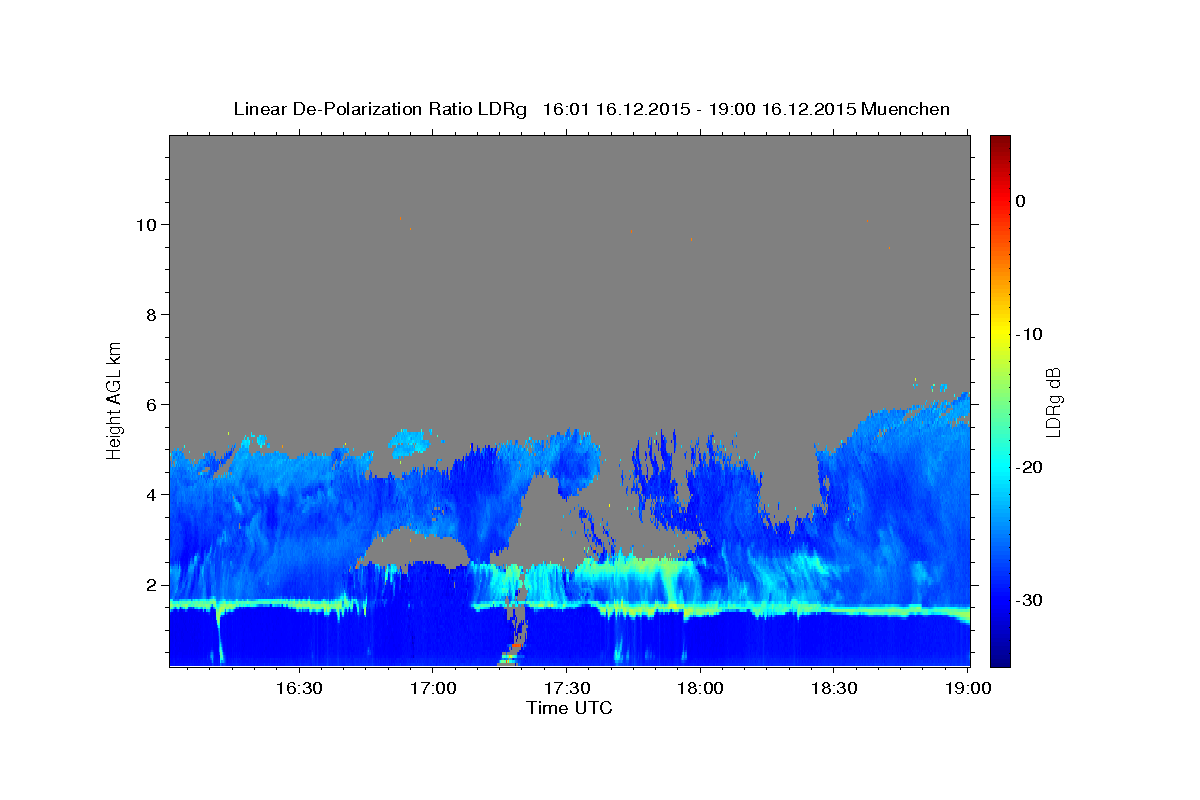The height and width of the screenshot is (800, 1200).
Task: Click the 16:30 time tick label
Action: click(x=299, y=688)
